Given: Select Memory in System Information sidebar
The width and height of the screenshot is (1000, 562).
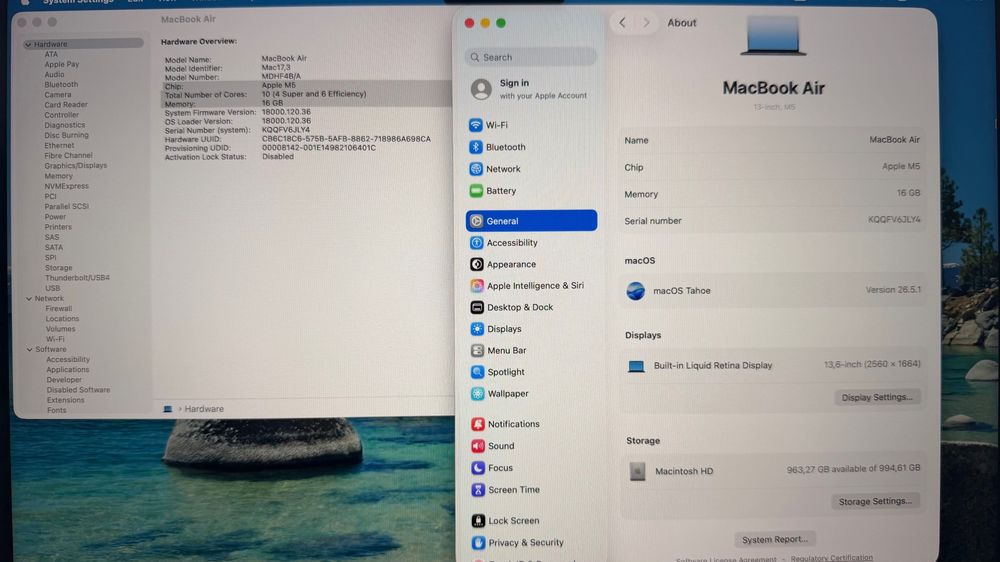Looking at the screenshot, I should pyautogui.click(x=59, y=176).
